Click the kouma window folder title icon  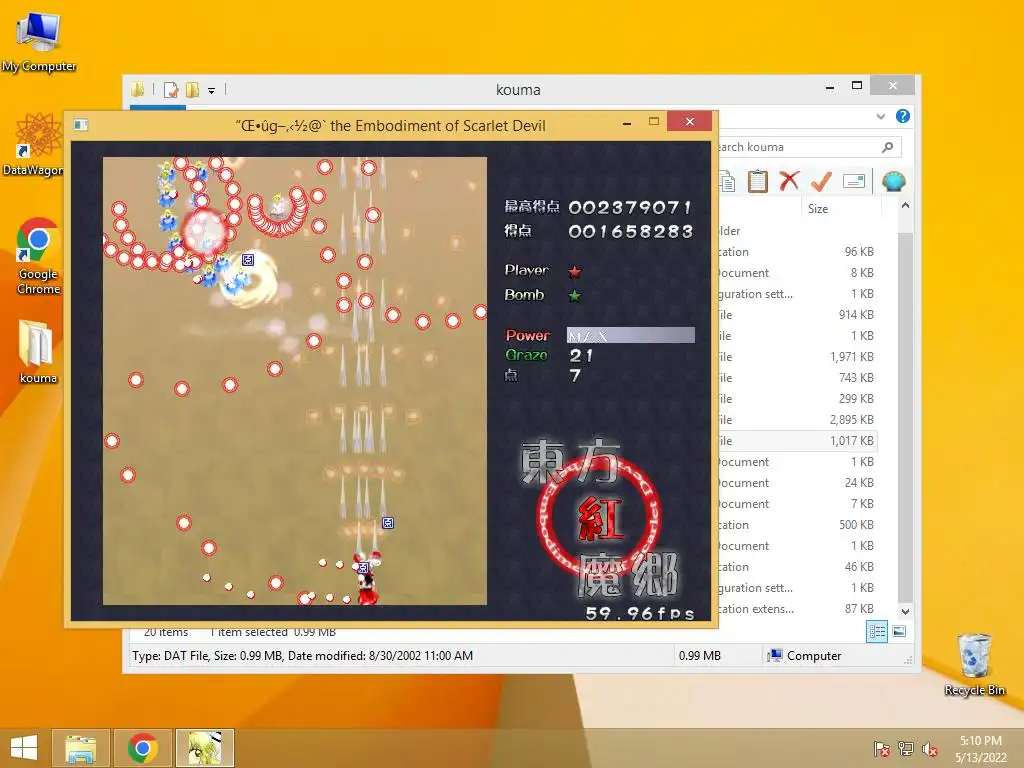point(137,89)
